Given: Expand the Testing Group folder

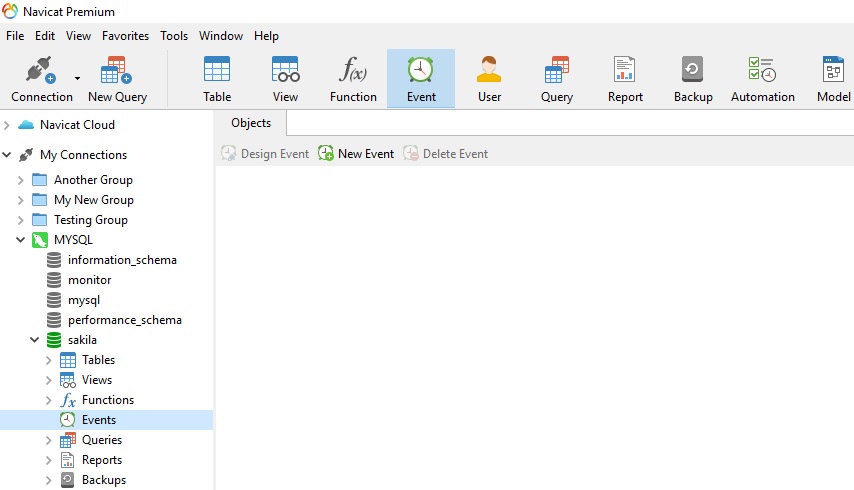Looking at the screenshot, I should [x=20, y=220].
